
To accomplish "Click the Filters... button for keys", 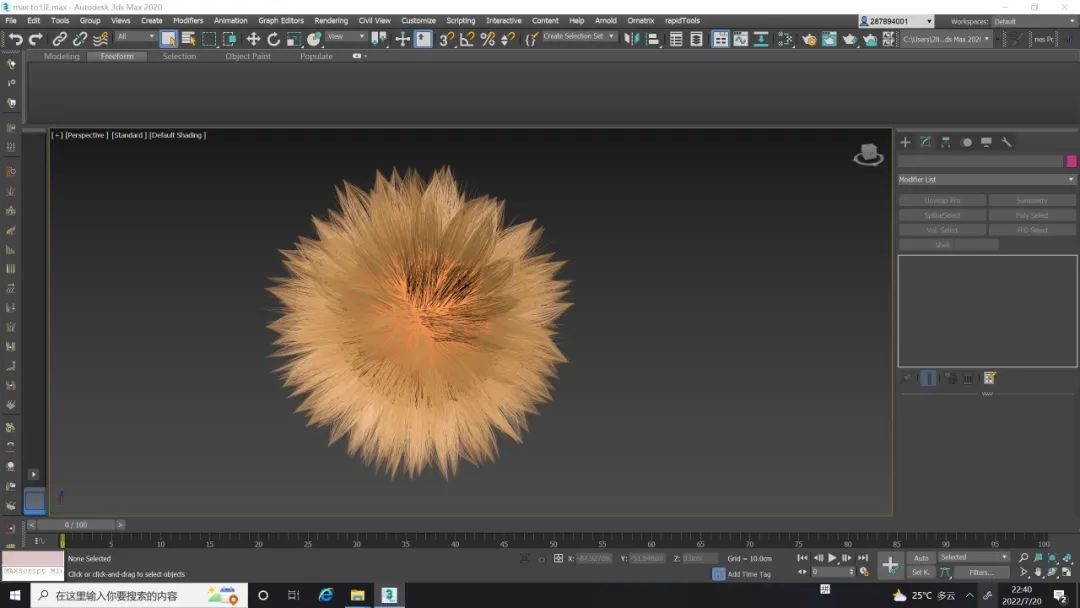I will coord(981,573).
